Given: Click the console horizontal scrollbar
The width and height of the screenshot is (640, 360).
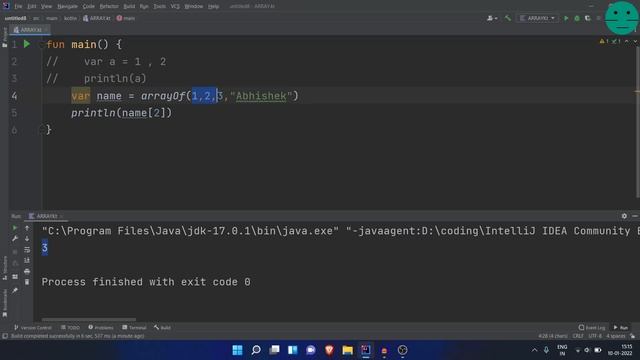Looking at the screenshot, I should point(89,319).
